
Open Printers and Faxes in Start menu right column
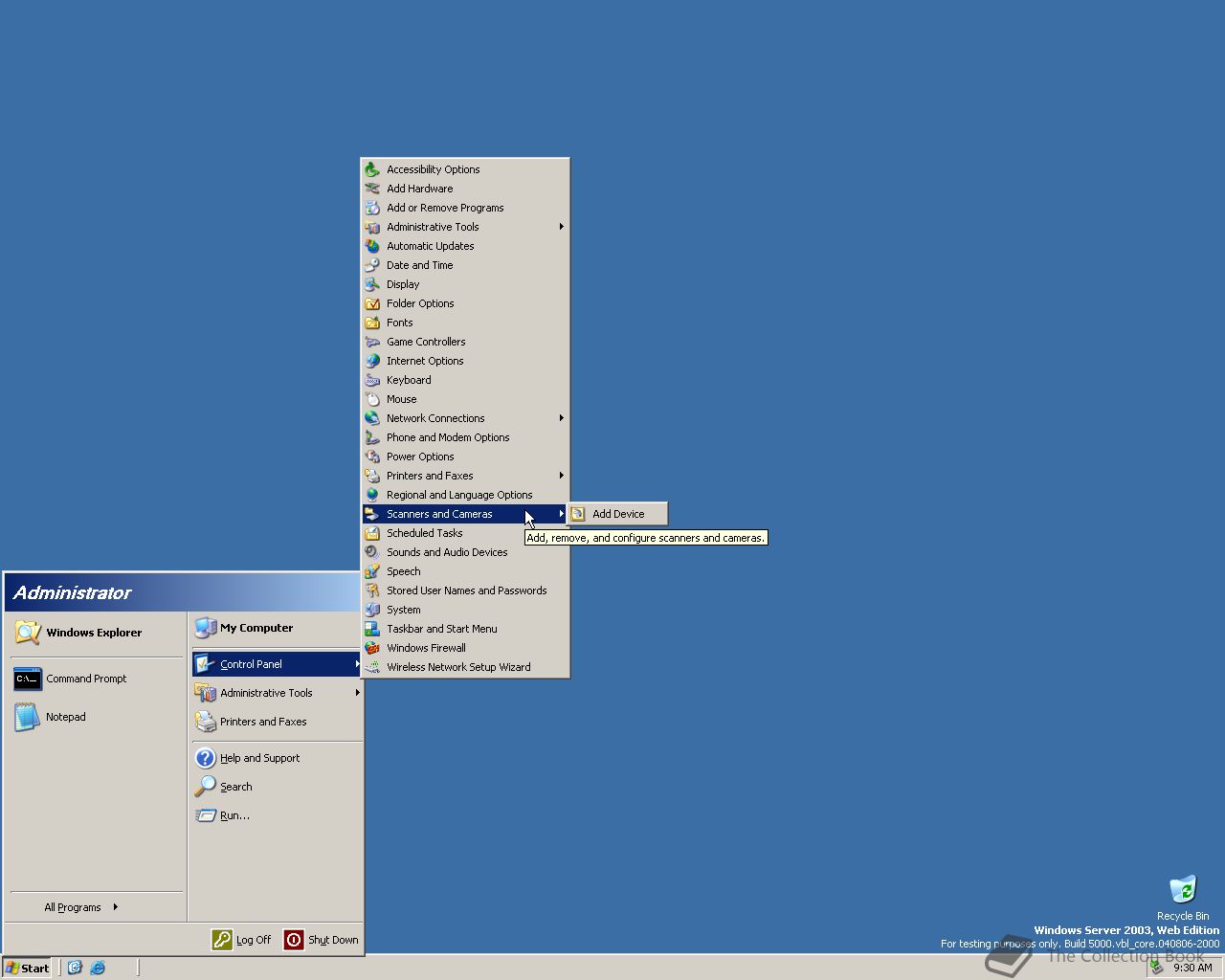(277, 722)
